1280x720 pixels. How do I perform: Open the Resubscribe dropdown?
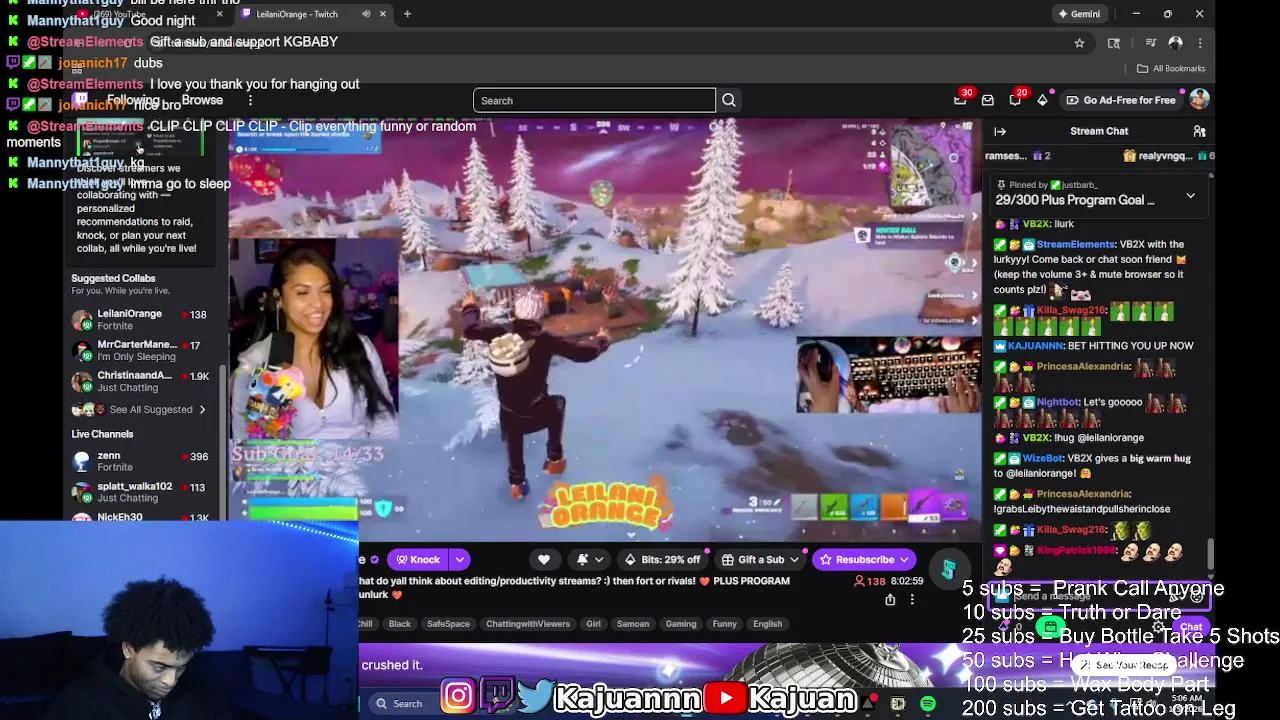[903, 560]
